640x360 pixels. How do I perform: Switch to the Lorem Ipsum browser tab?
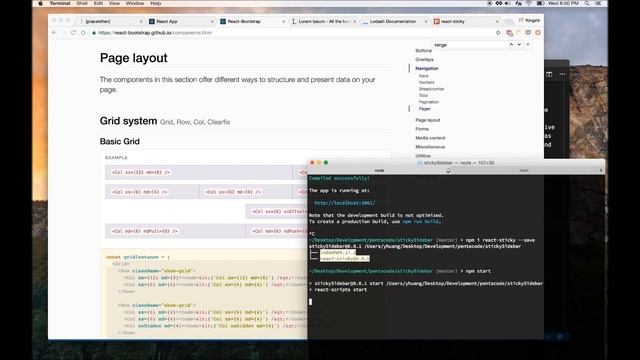tap(323, 21)
